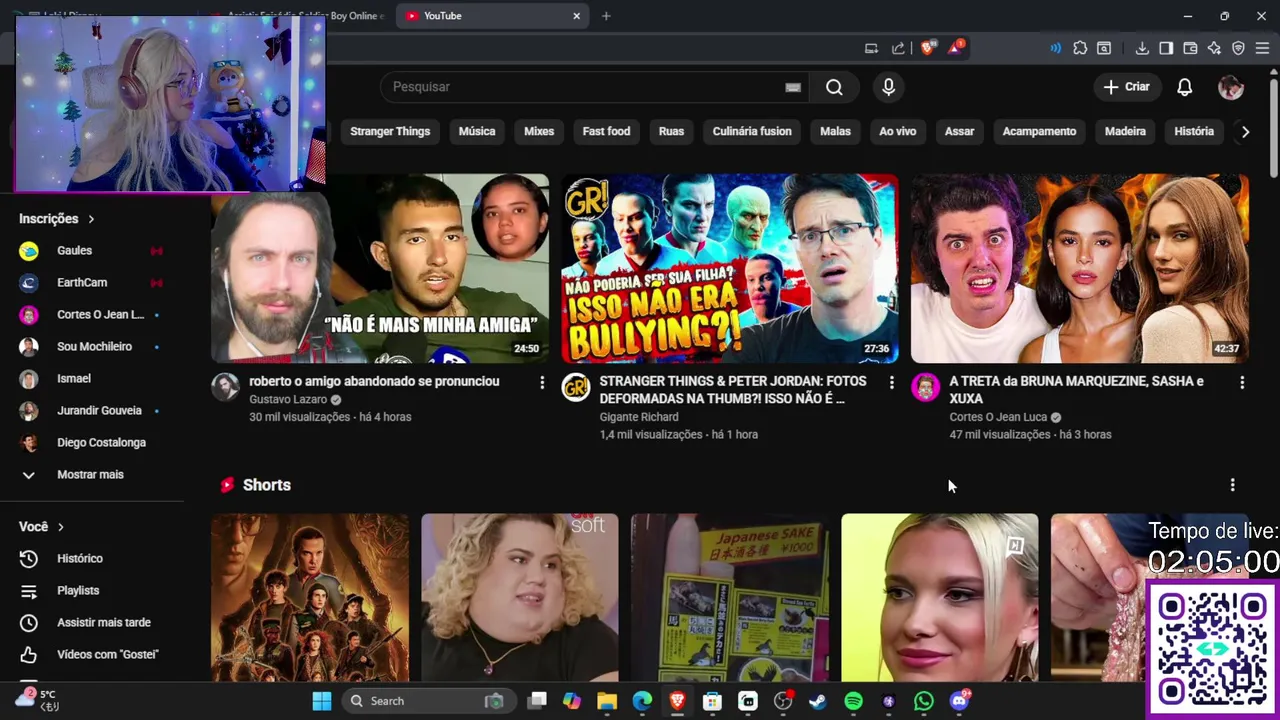
Task: Open the Japanese SAKE Short thumbnail
Action: (730, 598)
